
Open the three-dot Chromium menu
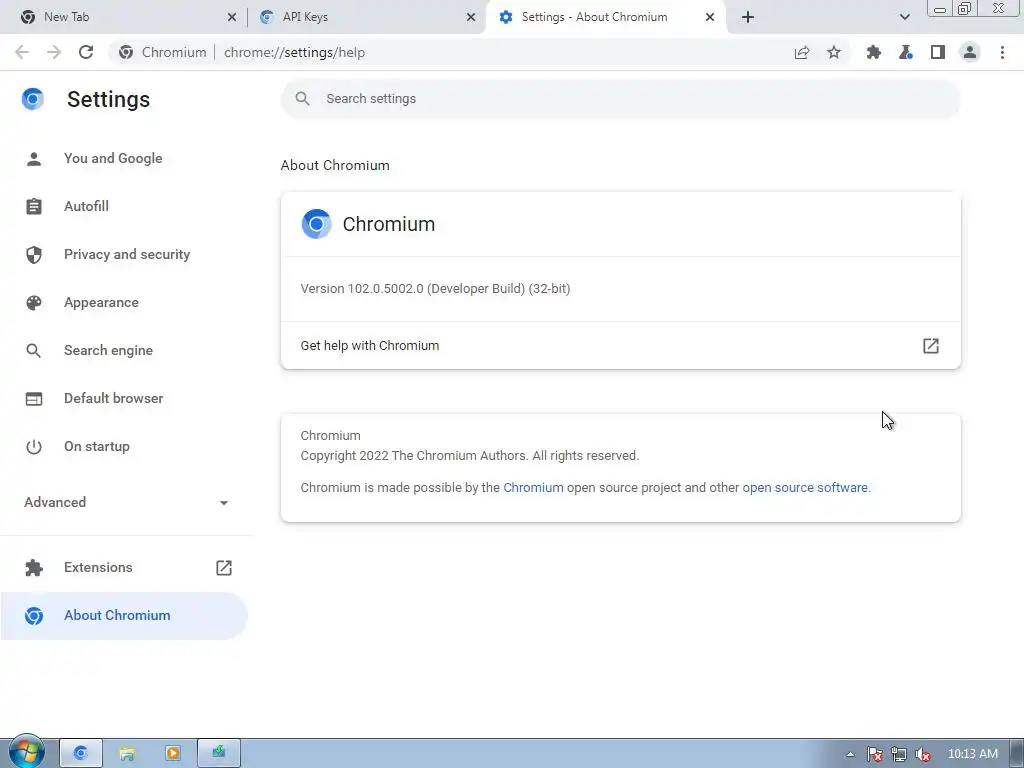tap(1002, 52)
